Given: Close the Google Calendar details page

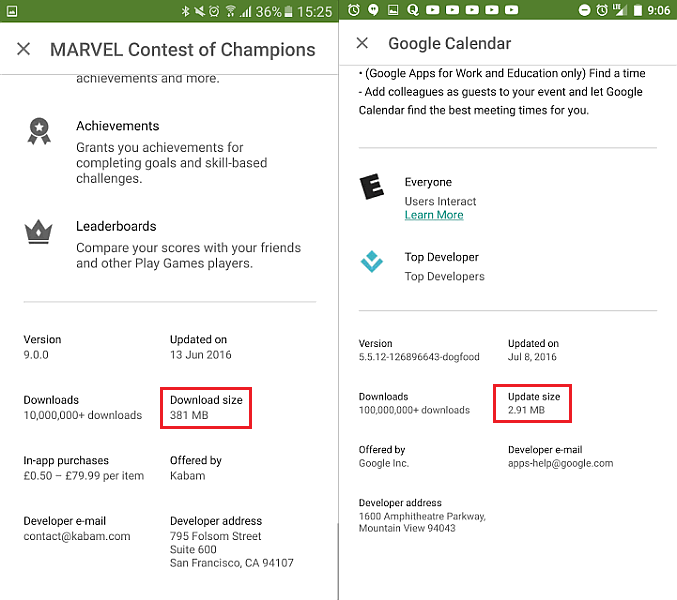Looking at the screenshot, I should click(x=362, y=43).
